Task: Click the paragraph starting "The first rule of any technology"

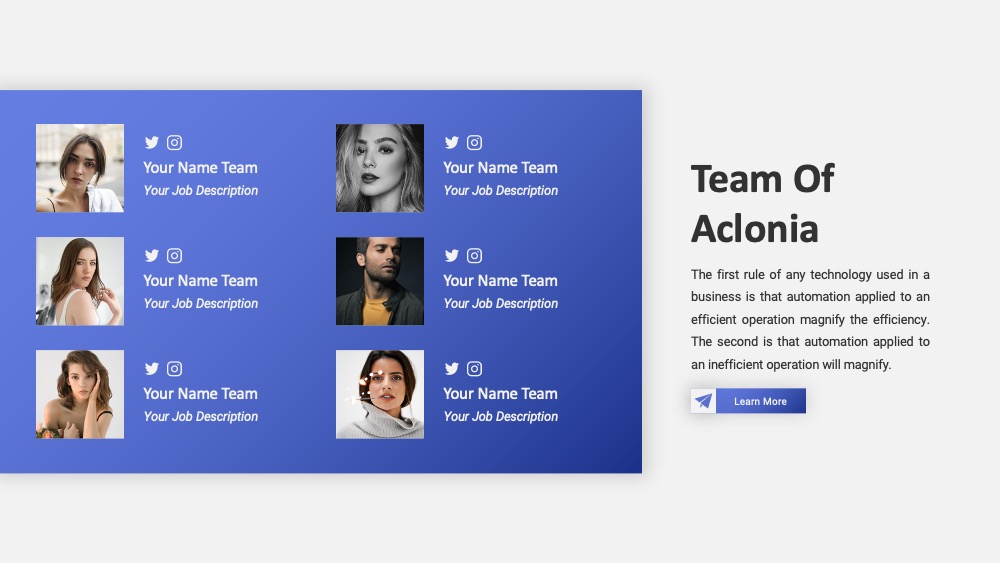Action: (810, 319)
